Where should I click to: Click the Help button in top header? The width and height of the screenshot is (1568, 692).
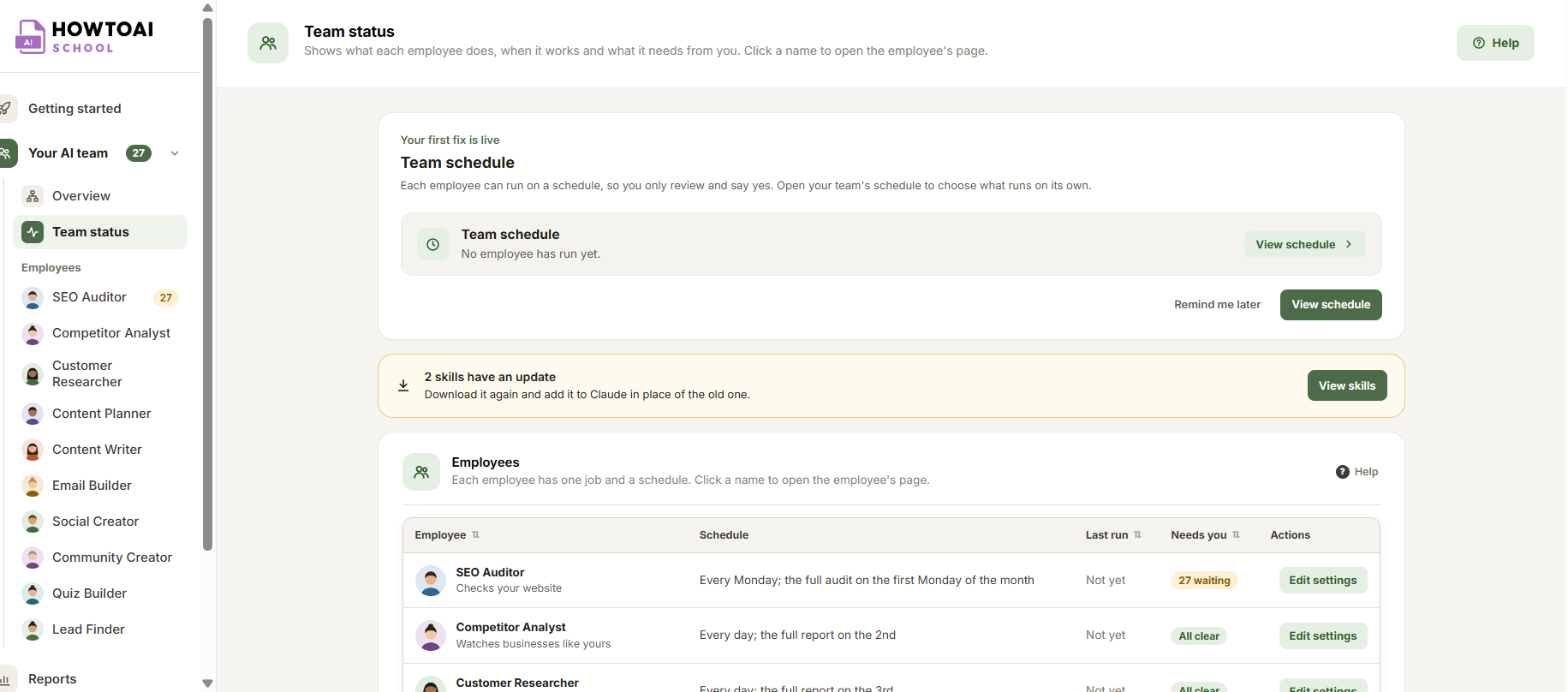click(x=1495, y=43)
